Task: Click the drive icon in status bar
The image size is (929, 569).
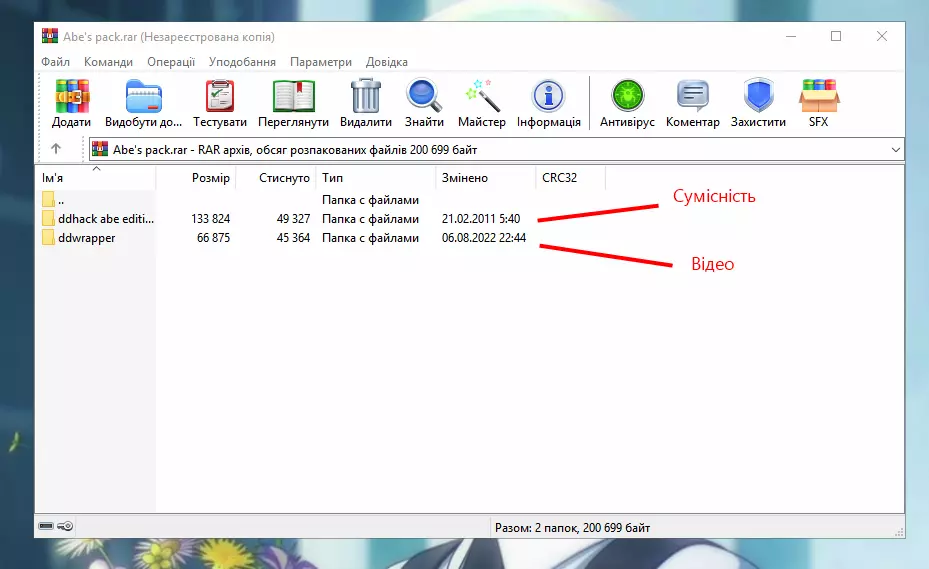Action: click(46, 526)
